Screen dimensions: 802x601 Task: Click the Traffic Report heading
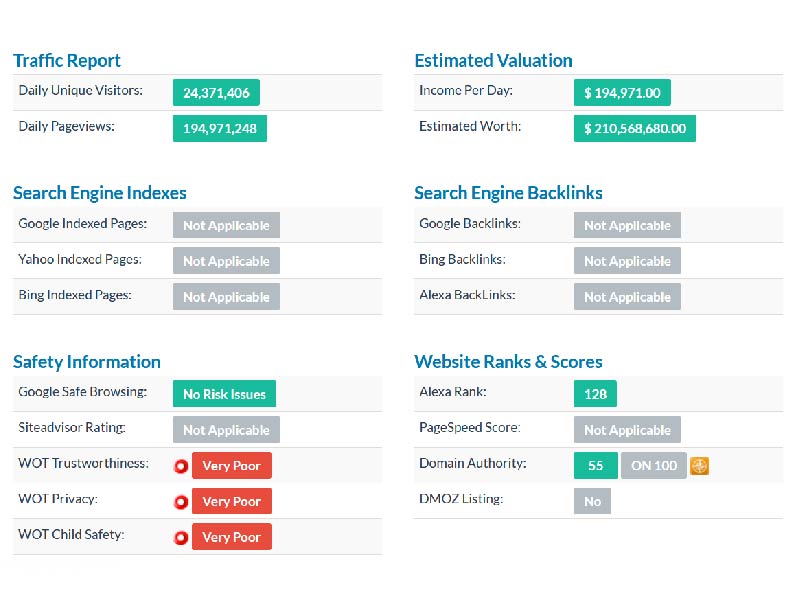coord(67,61)
